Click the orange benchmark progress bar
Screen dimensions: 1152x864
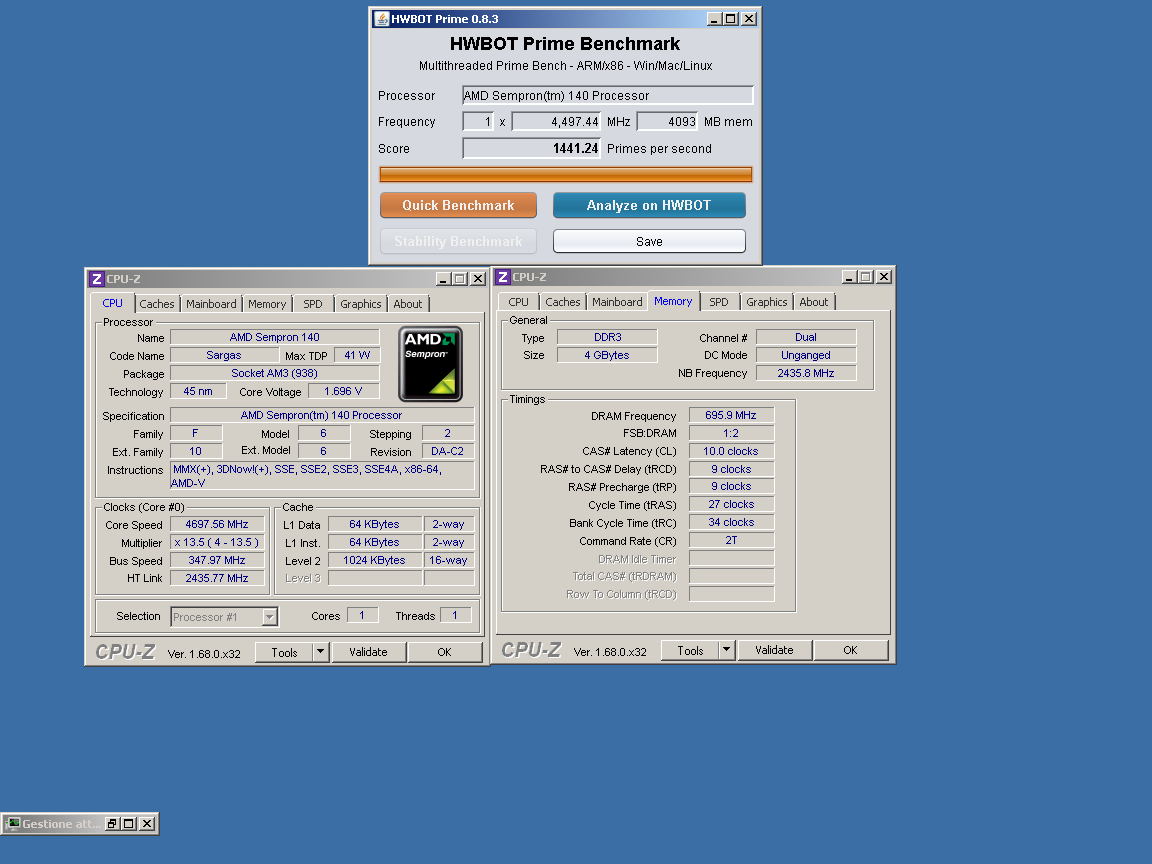(x=566, y=174)
